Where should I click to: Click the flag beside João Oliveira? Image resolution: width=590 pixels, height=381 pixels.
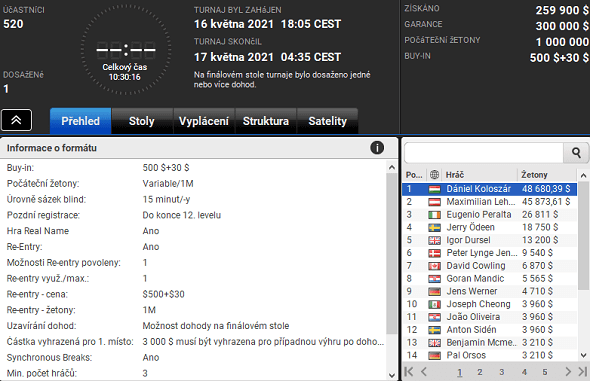[434, 317]
